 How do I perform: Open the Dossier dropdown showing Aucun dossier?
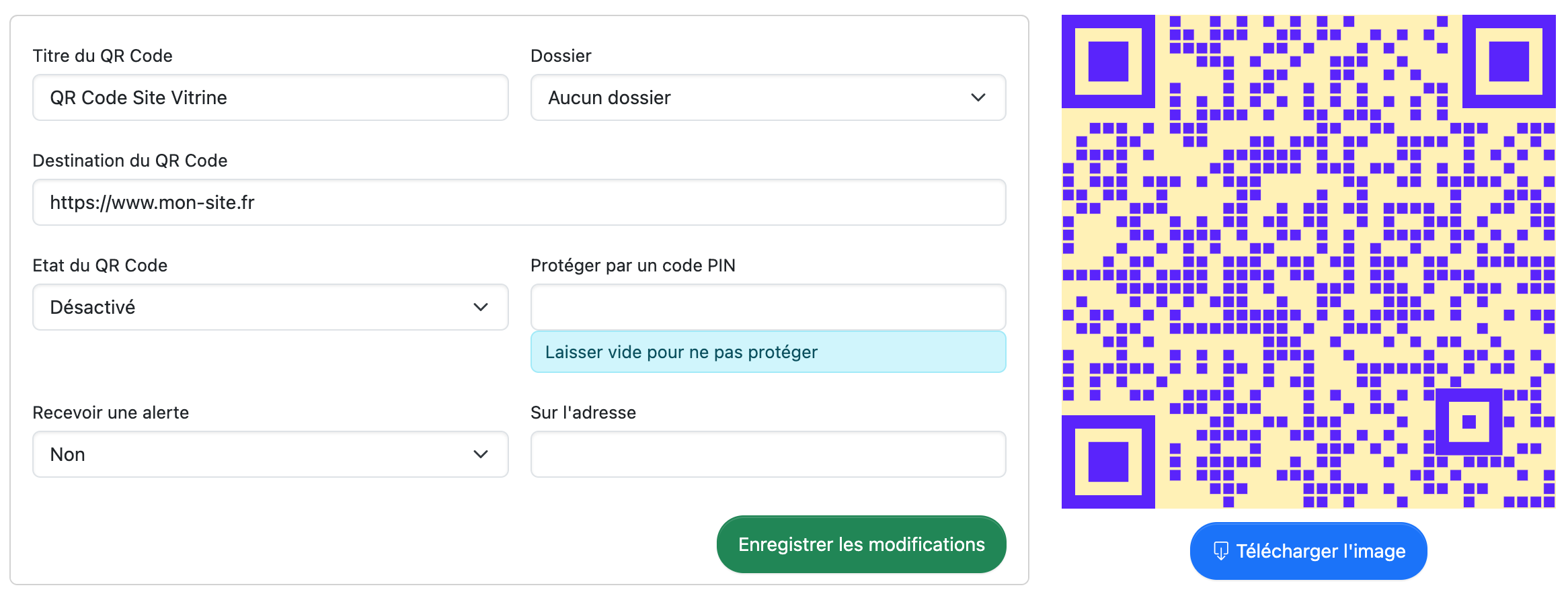pyautogui.click(x=767, y=97)
